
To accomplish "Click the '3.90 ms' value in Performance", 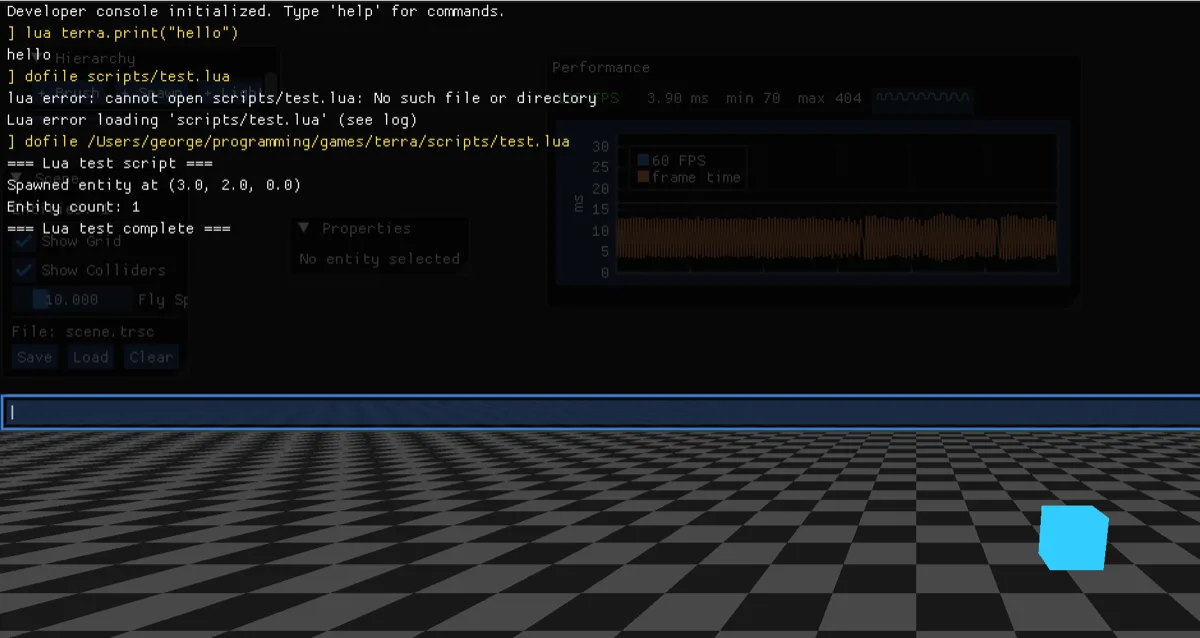I will click(678, 98).
